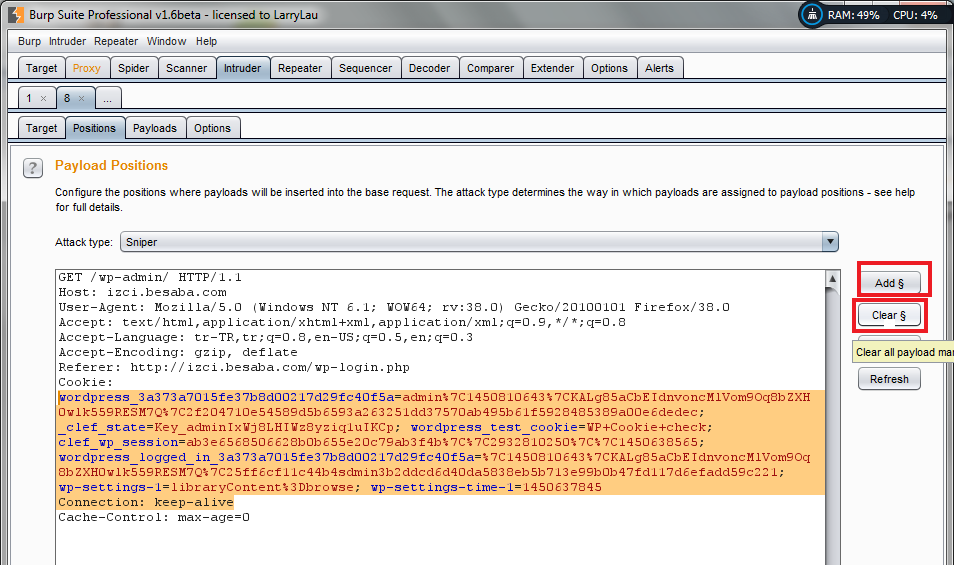Switch to the Extender tab
This screenshot has height=565, width=954.
552,68
